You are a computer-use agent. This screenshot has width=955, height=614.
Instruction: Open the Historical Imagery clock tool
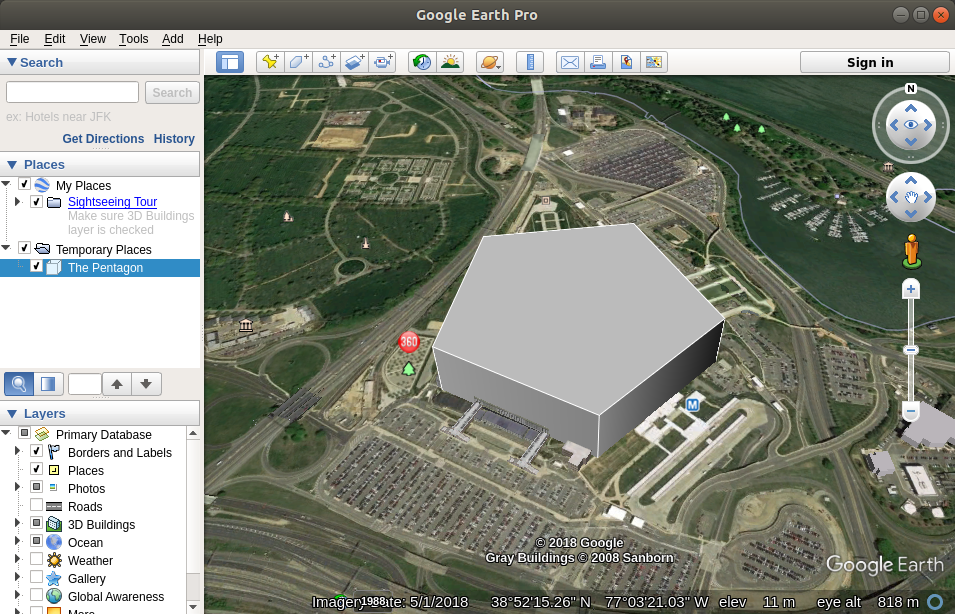[421, 62]
